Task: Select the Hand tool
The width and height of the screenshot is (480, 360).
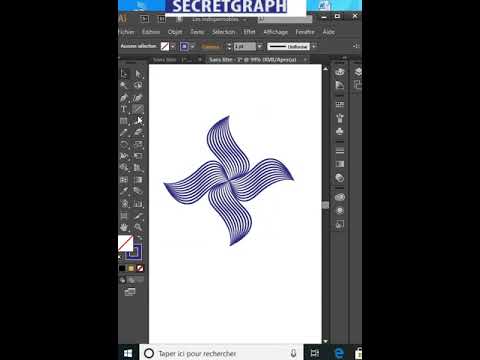Action: (x=124, y=227)
